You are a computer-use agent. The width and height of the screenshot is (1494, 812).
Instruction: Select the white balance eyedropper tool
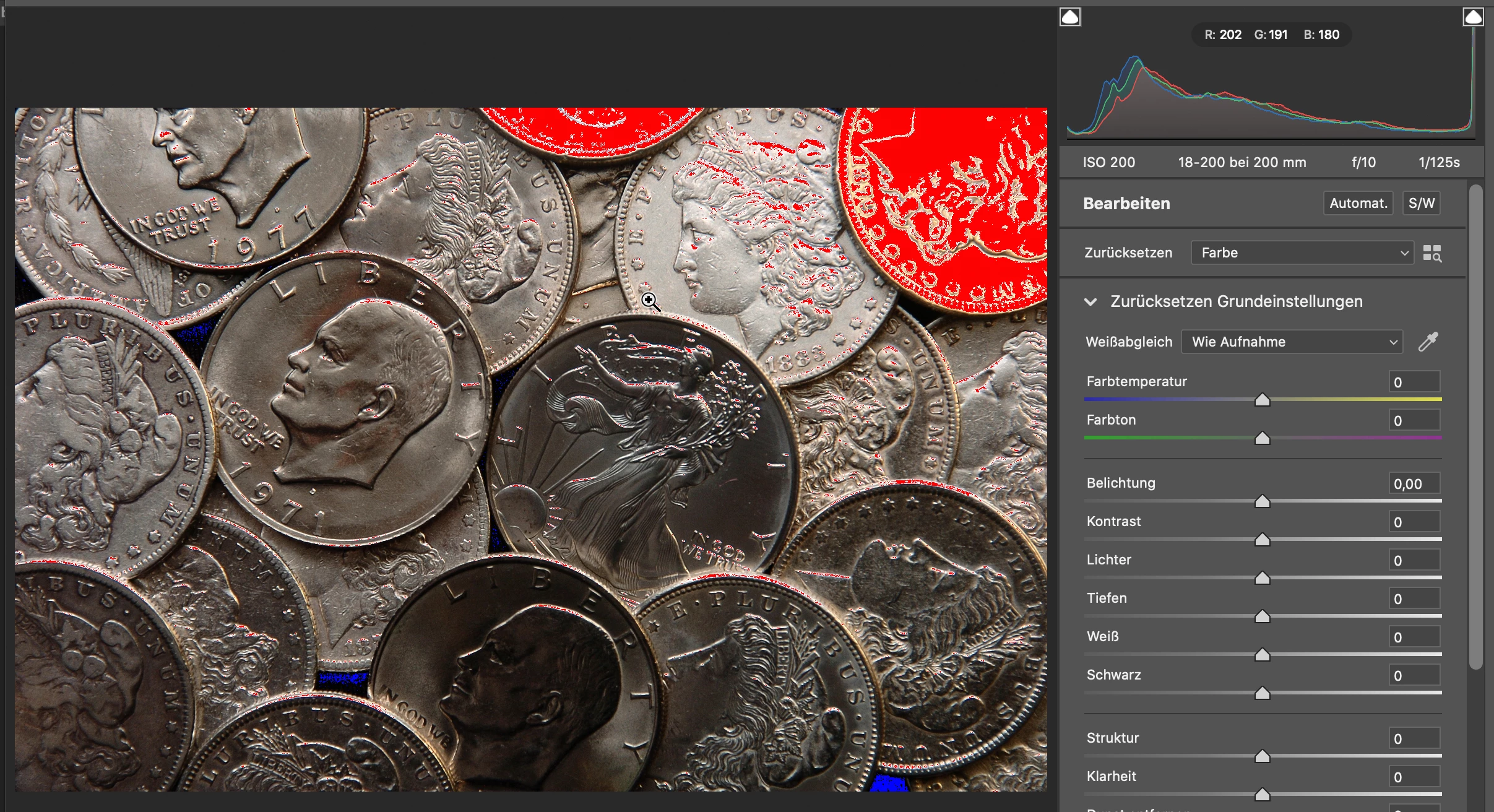(x=1428, y=342)
